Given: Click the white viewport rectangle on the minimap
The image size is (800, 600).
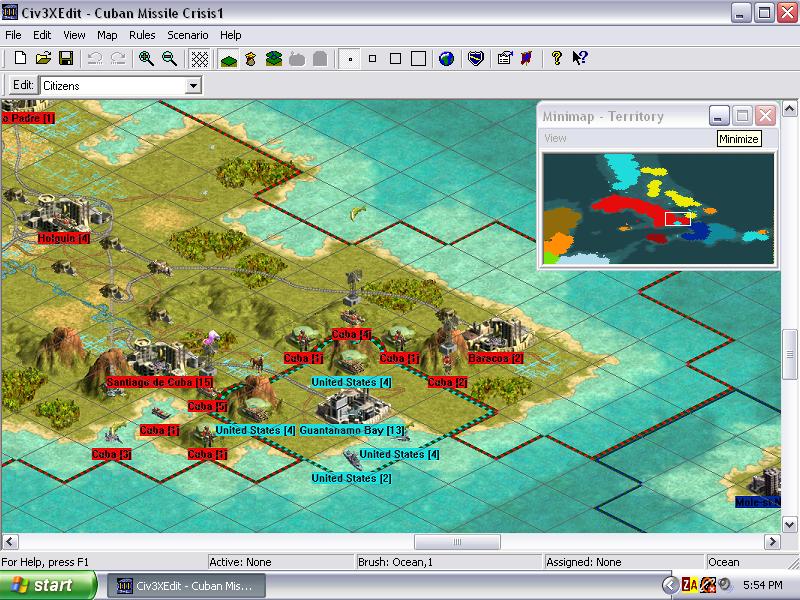Looking at the screenshot, I should [x=678, y=219].
